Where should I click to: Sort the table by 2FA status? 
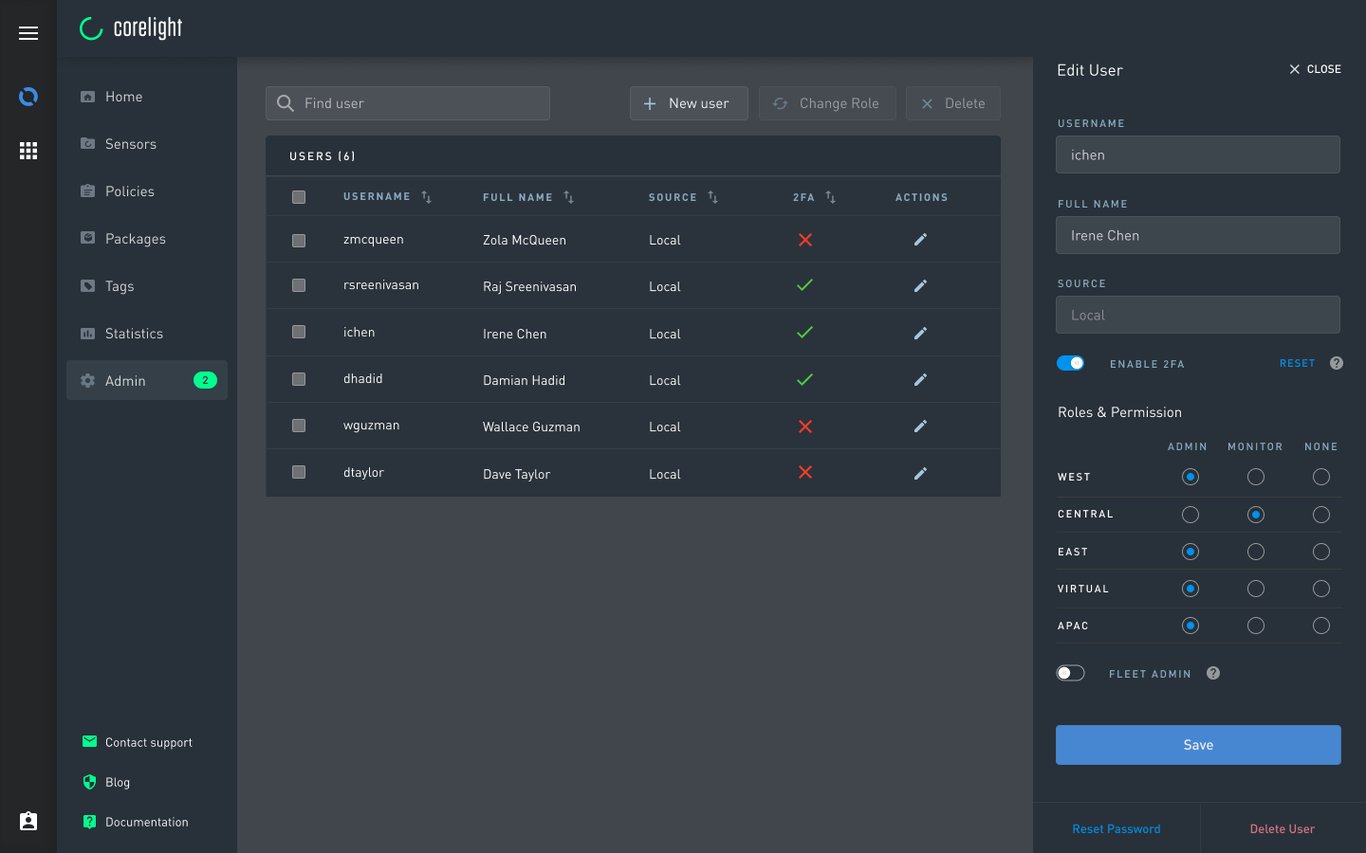tap(829, 197)
